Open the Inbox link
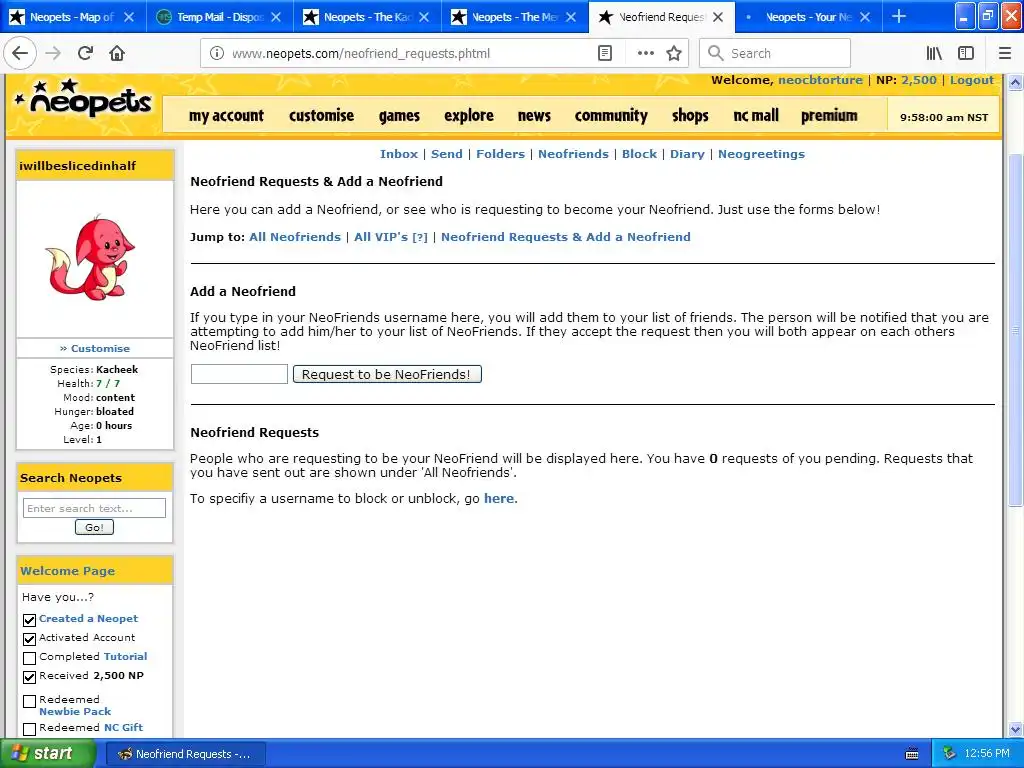This screenshot has height=768, width=1024. point(398,154)
